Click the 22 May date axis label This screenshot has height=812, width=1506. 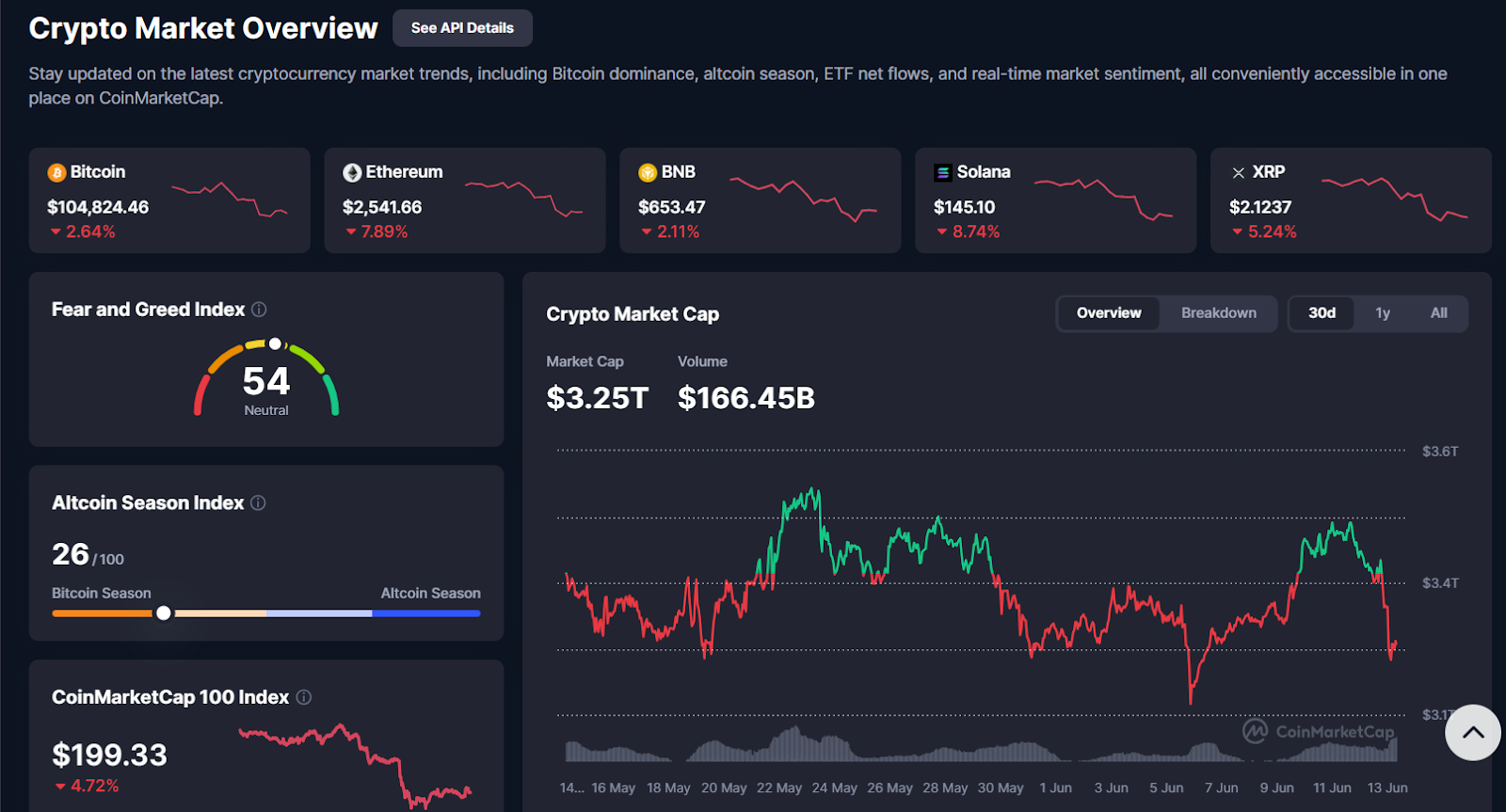[x=779, y=788]
